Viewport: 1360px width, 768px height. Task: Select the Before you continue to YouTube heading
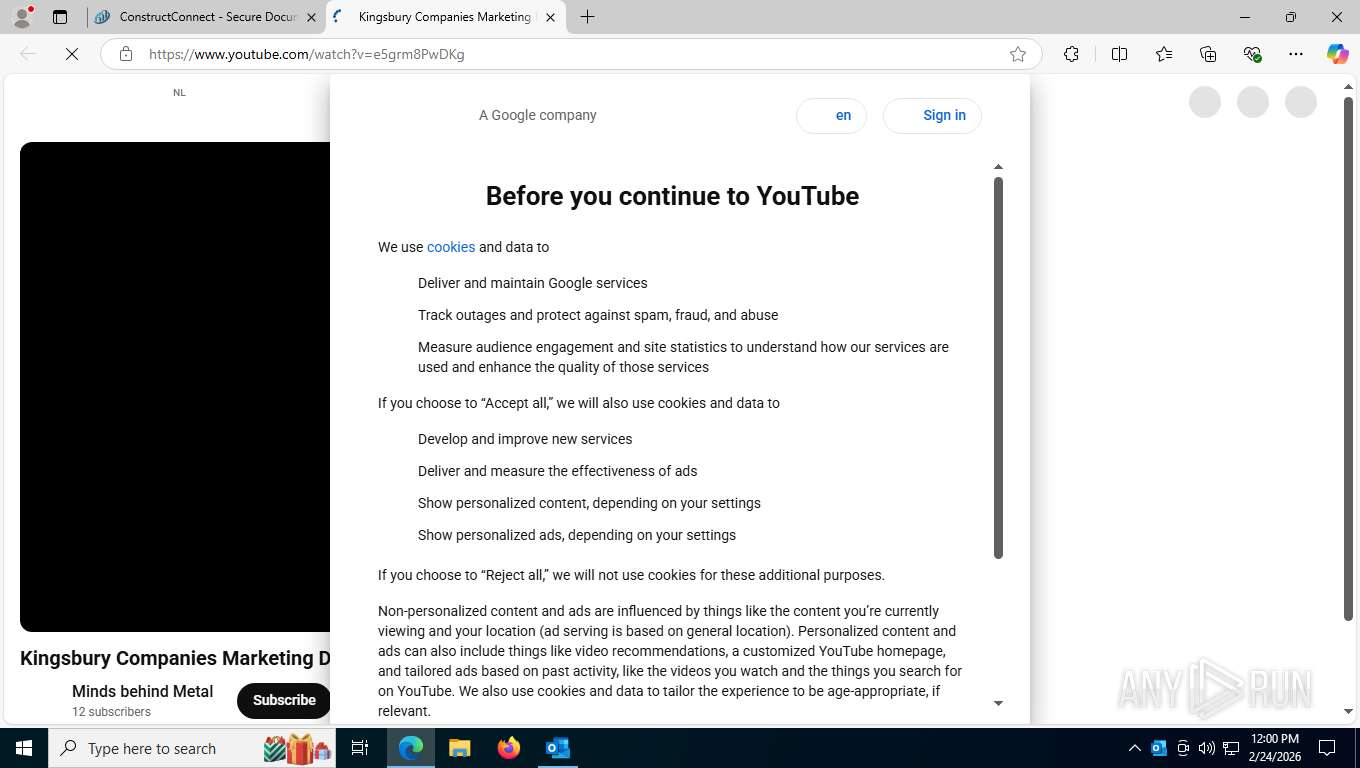tap(672, 196)
